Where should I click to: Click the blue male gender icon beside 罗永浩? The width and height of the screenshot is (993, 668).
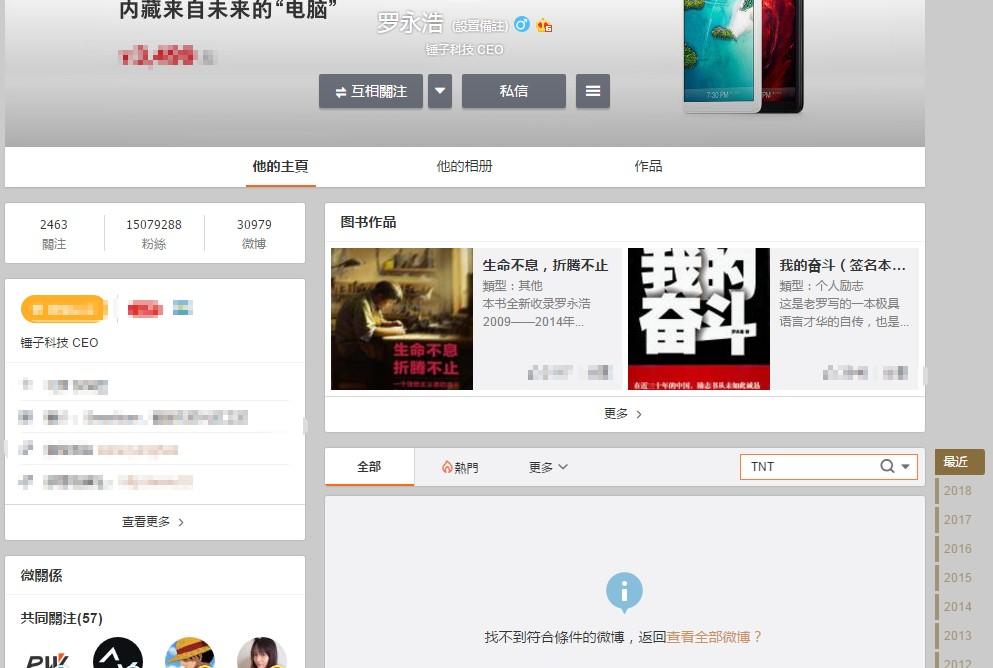click(x=522, y=25)
